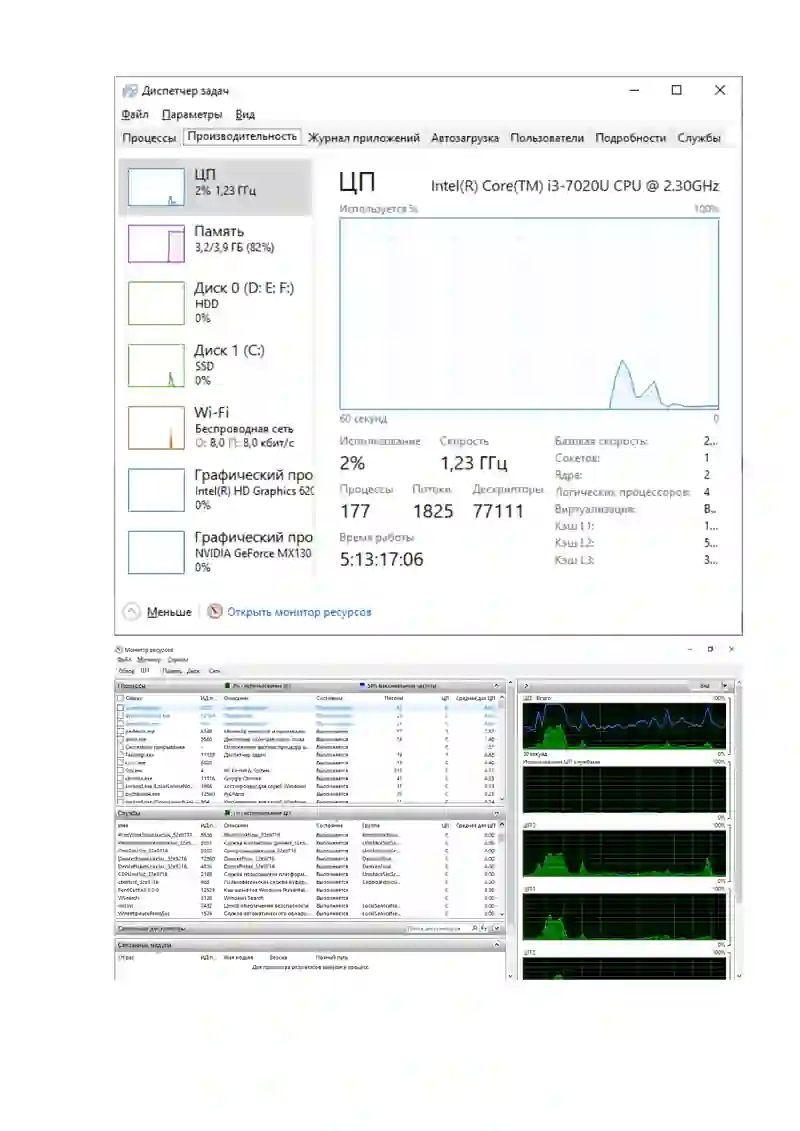Open the Вид menu in Task Manager
Screen dimensions: 800x1131
click(x=245, y=114)
